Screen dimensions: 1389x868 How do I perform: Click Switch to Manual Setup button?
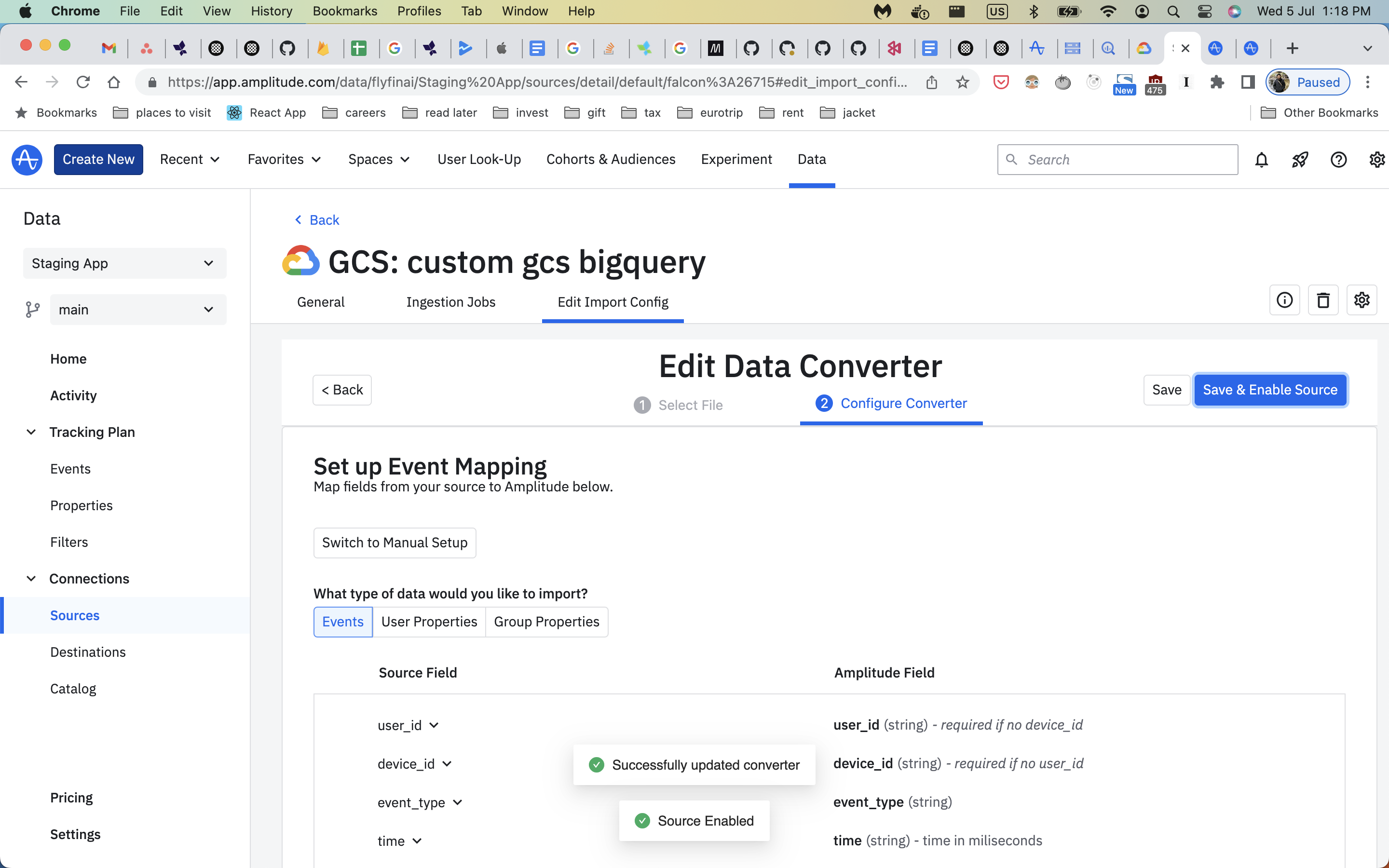[x=395, y=542]
